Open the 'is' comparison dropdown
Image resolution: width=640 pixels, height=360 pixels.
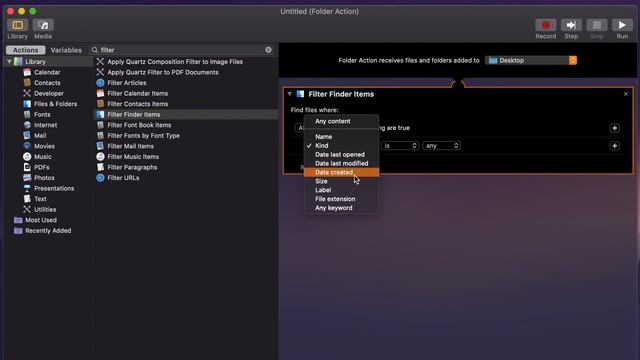(x=400, y=146)
